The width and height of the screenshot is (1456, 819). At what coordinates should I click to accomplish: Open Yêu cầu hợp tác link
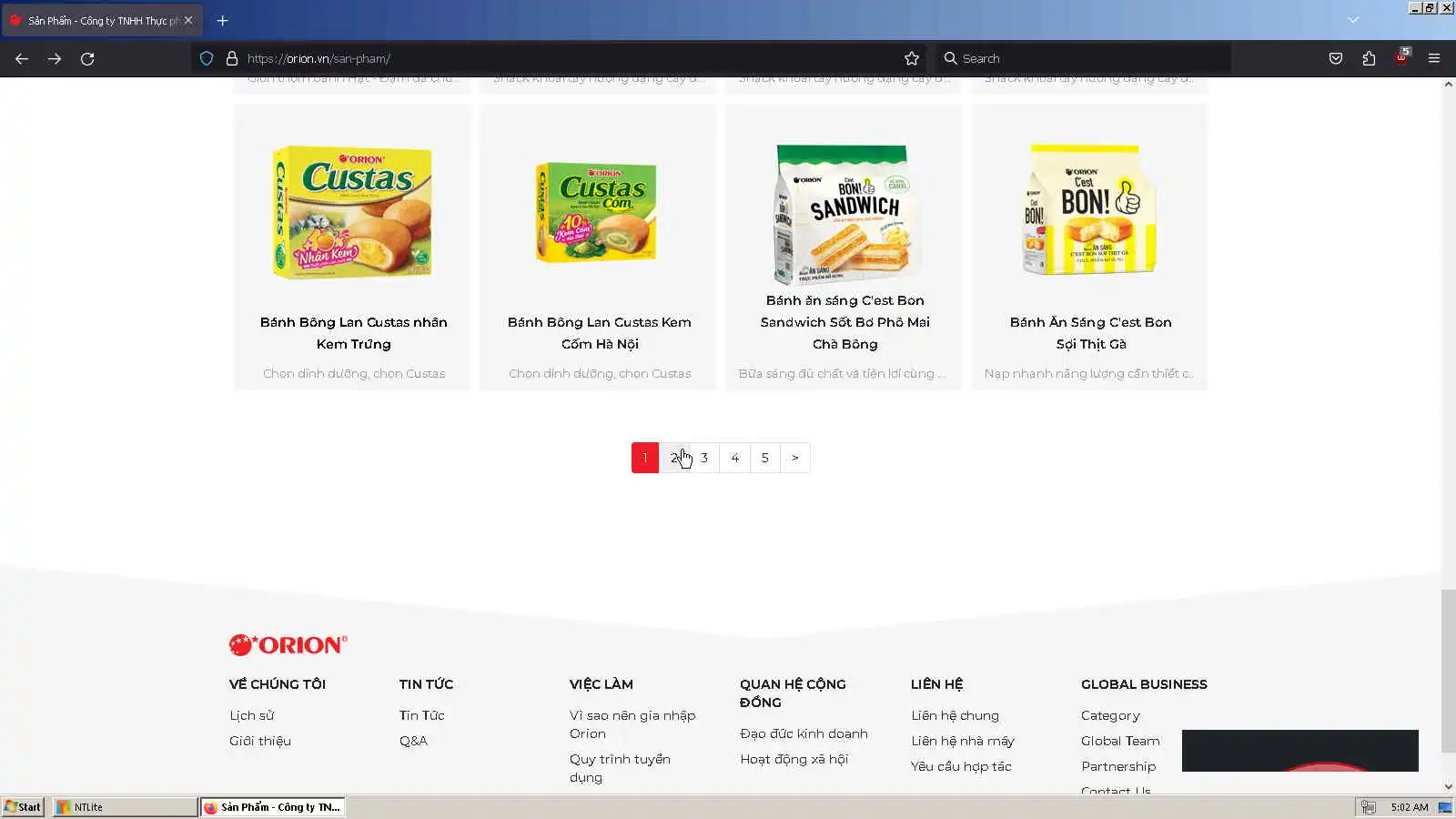pyautogui.click(x=962, y=766)
